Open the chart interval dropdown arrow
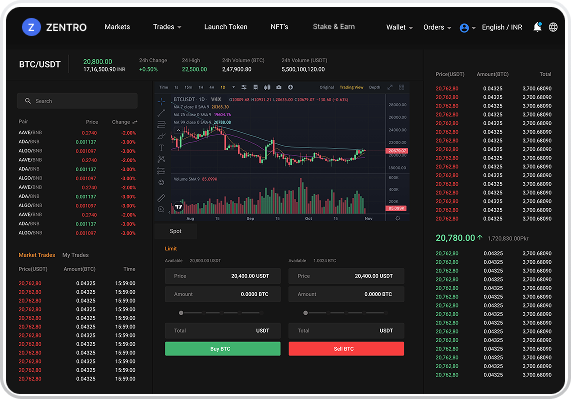571x399 pixels. [233, 87]
